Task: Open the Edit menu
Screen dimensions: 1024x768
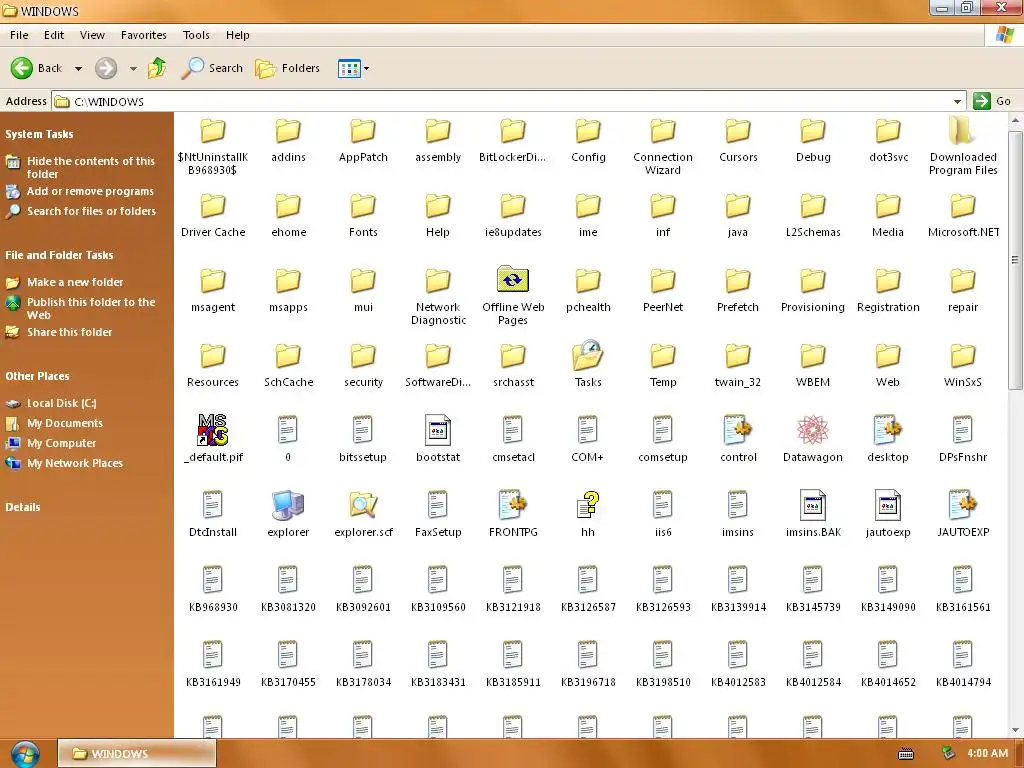Action: click(x=54, y=35)
